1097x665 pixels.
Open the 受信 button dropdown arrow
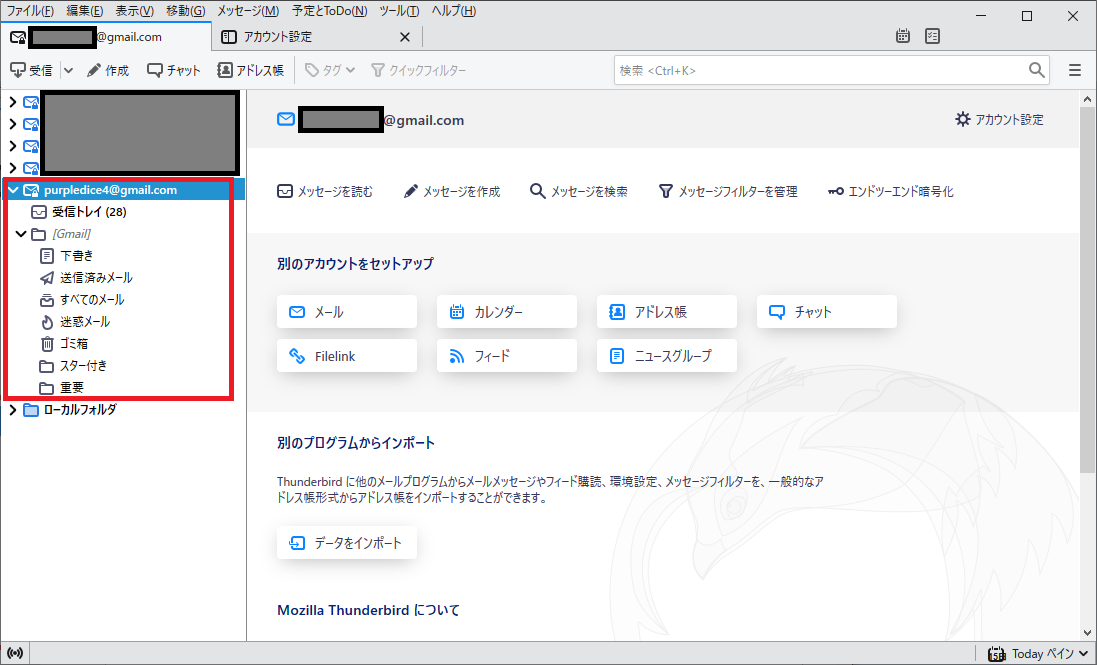(69, 70)
